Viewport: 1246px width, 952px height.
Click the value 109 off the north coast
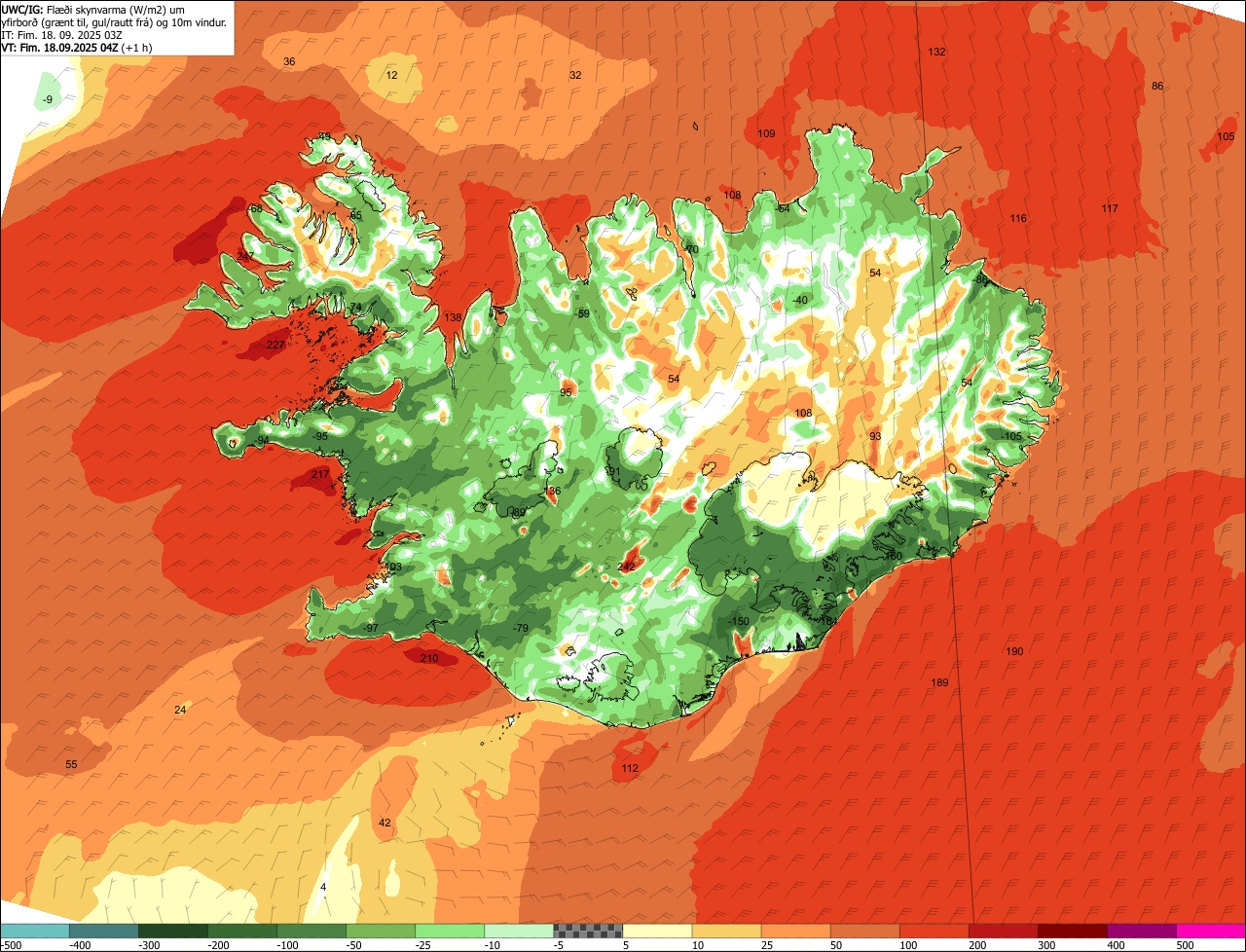pyautogui.click(x=766, y=133)
